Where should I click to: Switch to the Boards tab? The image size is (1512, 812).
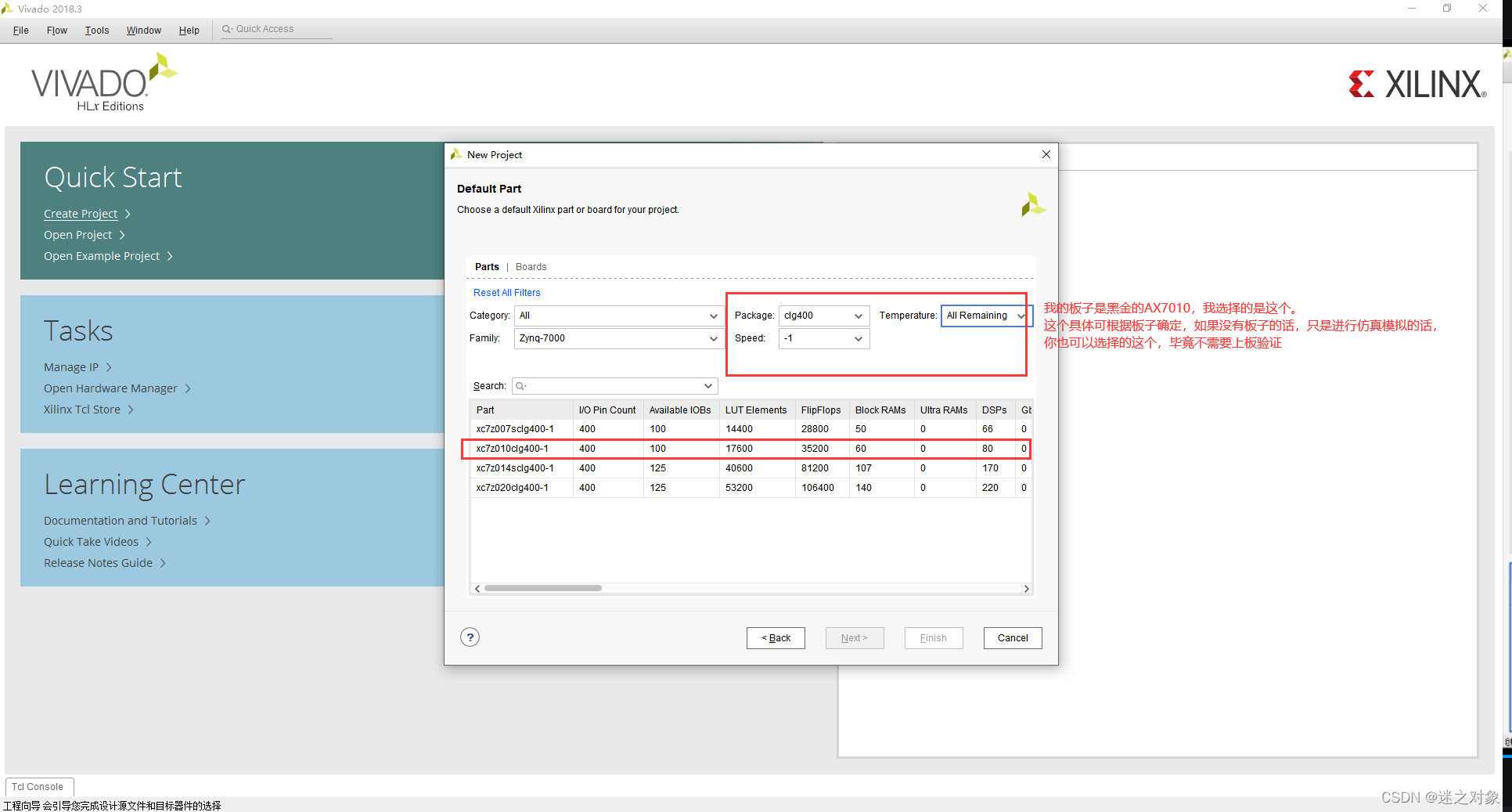(x=531, y=267)
